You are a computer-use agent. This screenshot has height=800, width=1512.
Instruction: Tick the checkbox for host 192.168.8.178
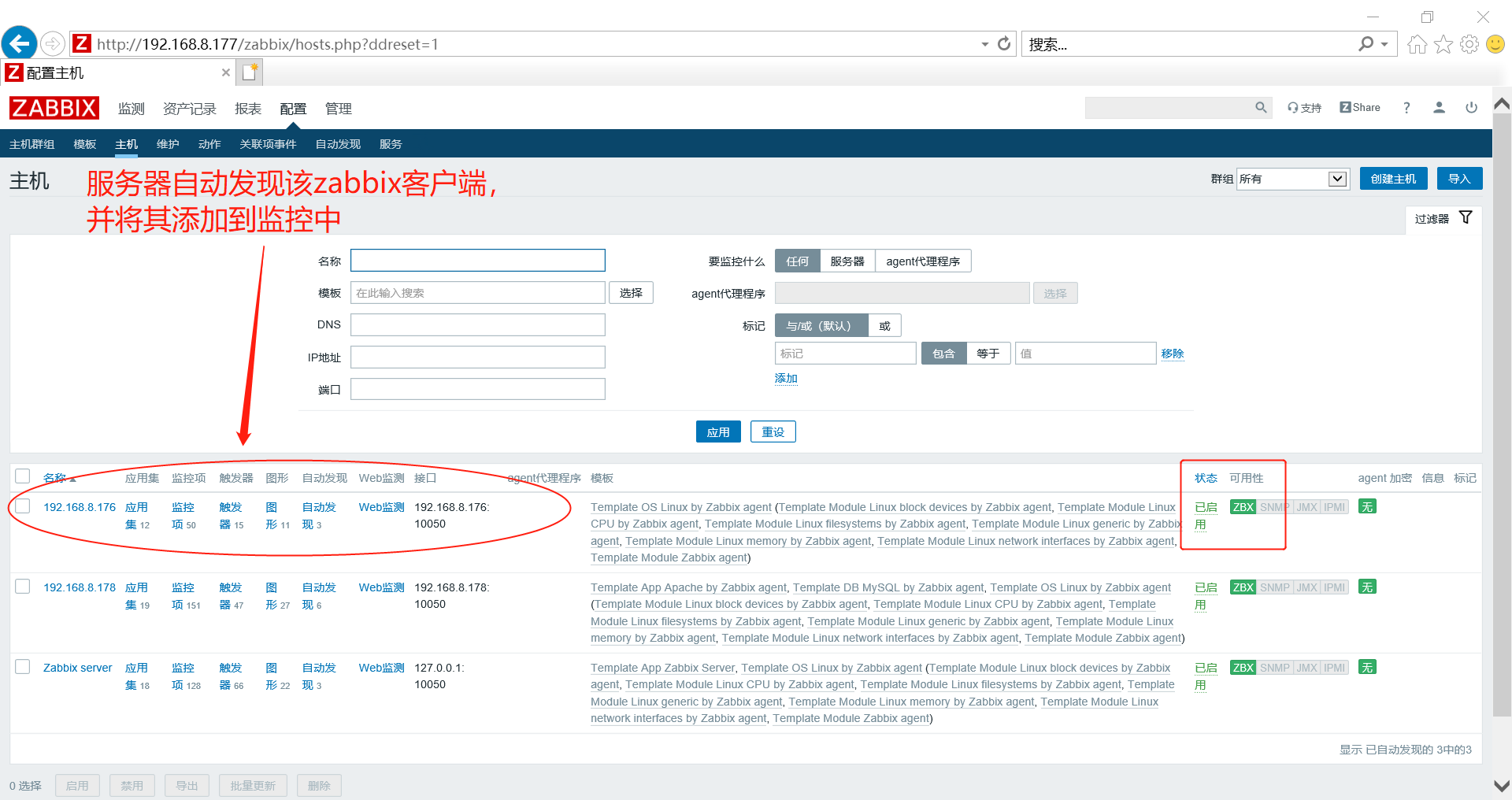tap(23, 586)
